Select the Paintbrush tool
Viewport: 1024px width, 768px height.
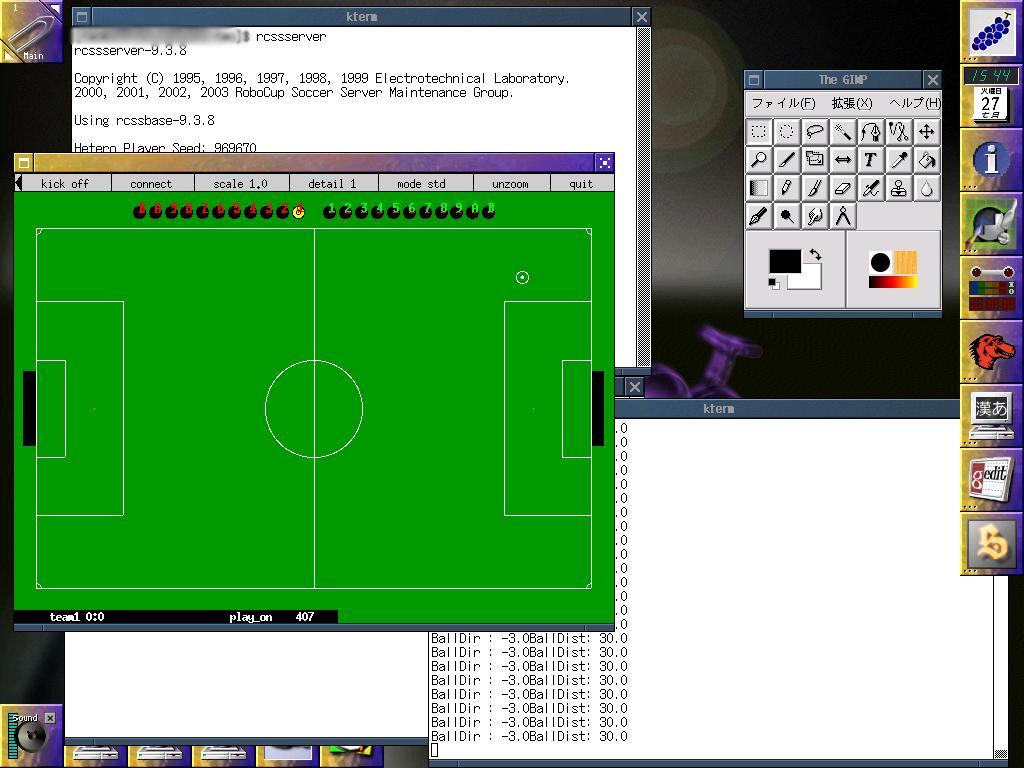[x=814, y=188]
